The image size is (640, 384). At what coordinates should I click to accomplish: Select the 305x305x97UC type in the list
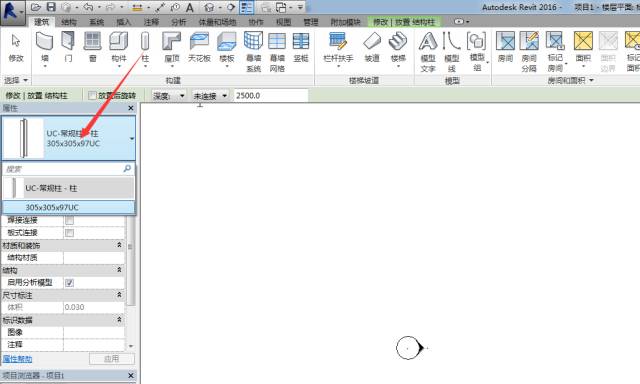tap(69, 207)
